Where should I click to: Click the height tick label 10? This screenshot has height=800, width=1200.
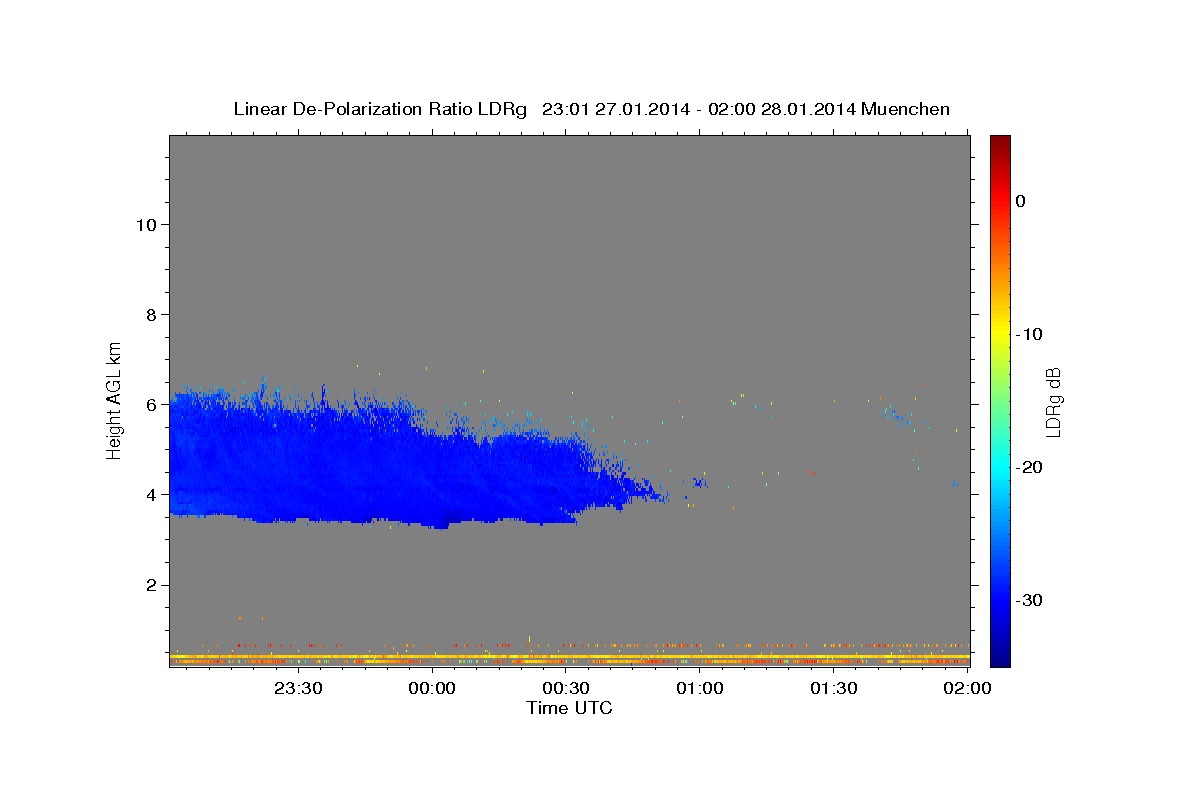tap(145, 225)
